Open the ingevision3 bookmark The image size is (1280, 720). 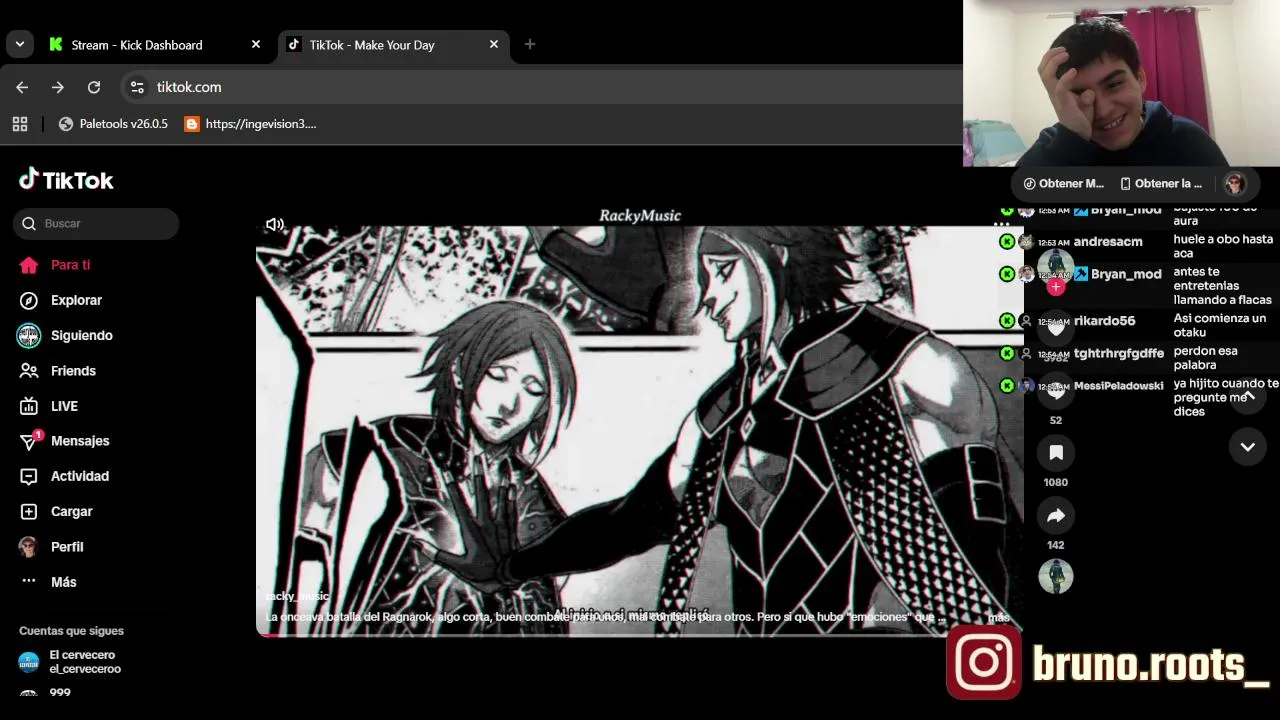pos(250,124)
